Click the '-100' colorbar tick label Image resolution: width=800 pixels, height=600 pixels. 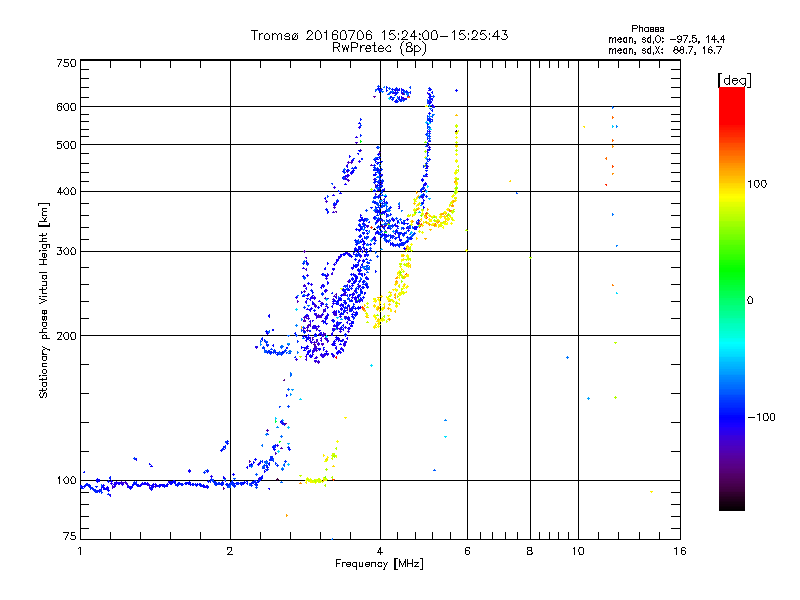tap(761, 417)
